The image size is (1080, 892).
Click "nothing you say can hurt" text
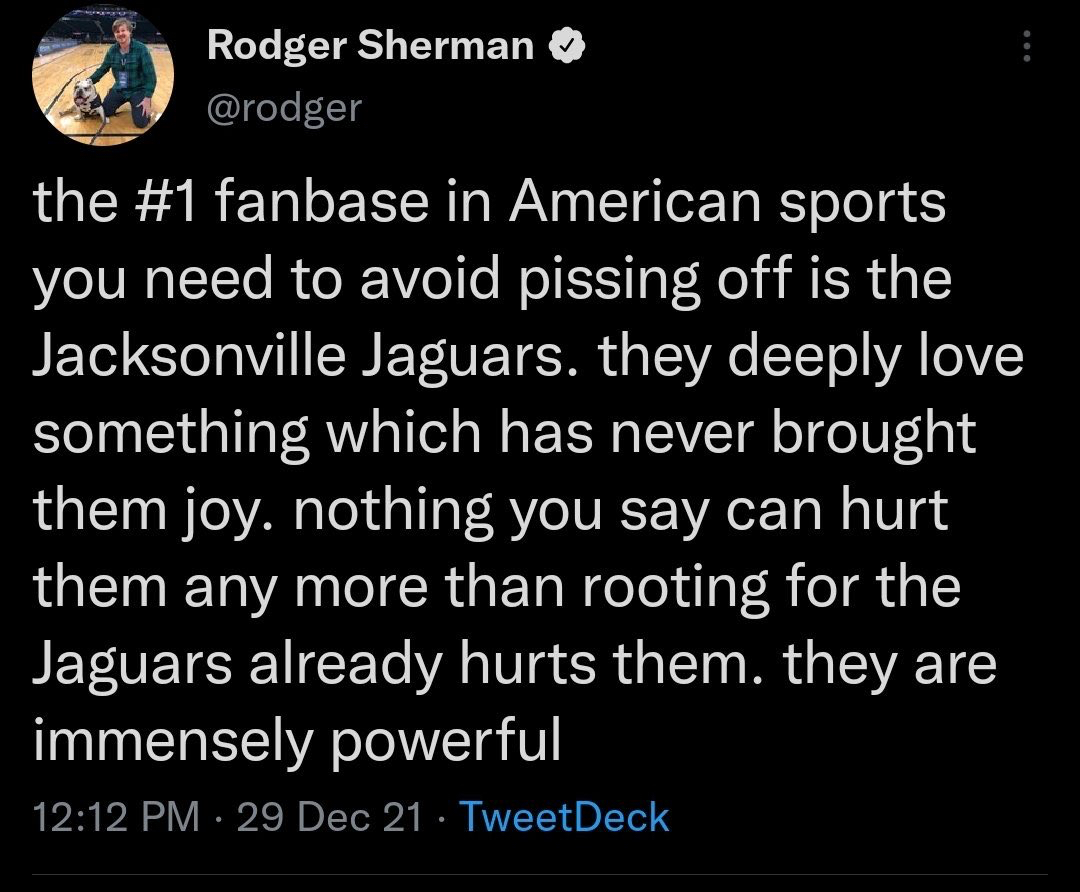[620, 511]
